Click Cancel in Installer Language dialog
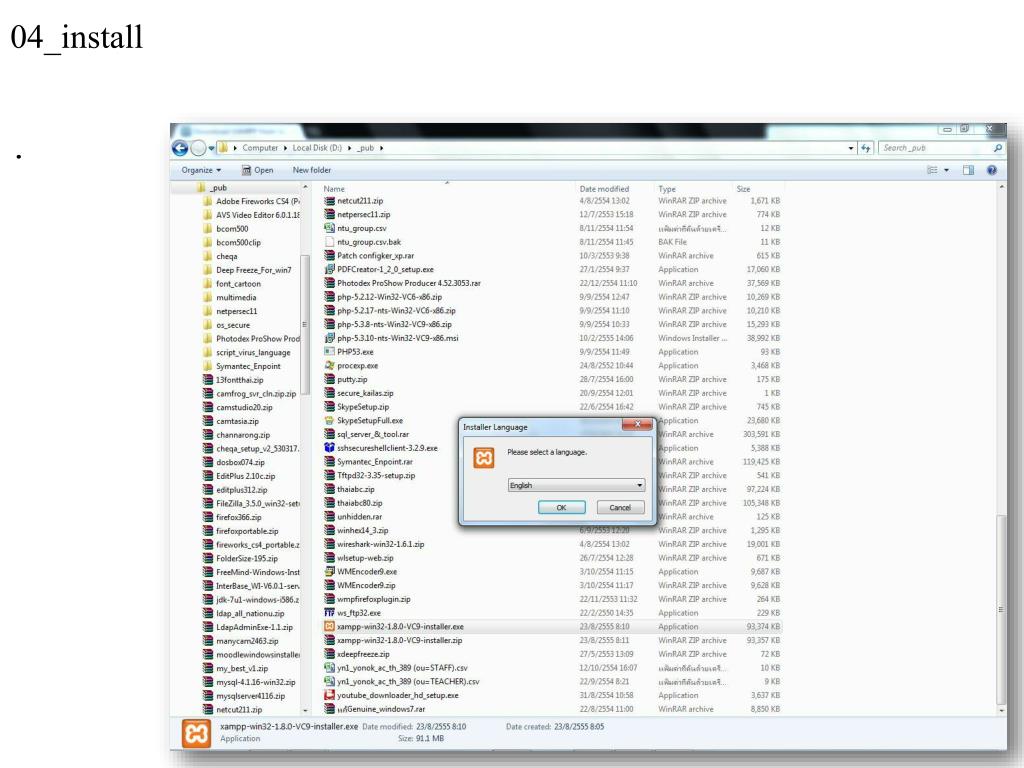Screen dimensions: 1024x768 pos(620,507)
